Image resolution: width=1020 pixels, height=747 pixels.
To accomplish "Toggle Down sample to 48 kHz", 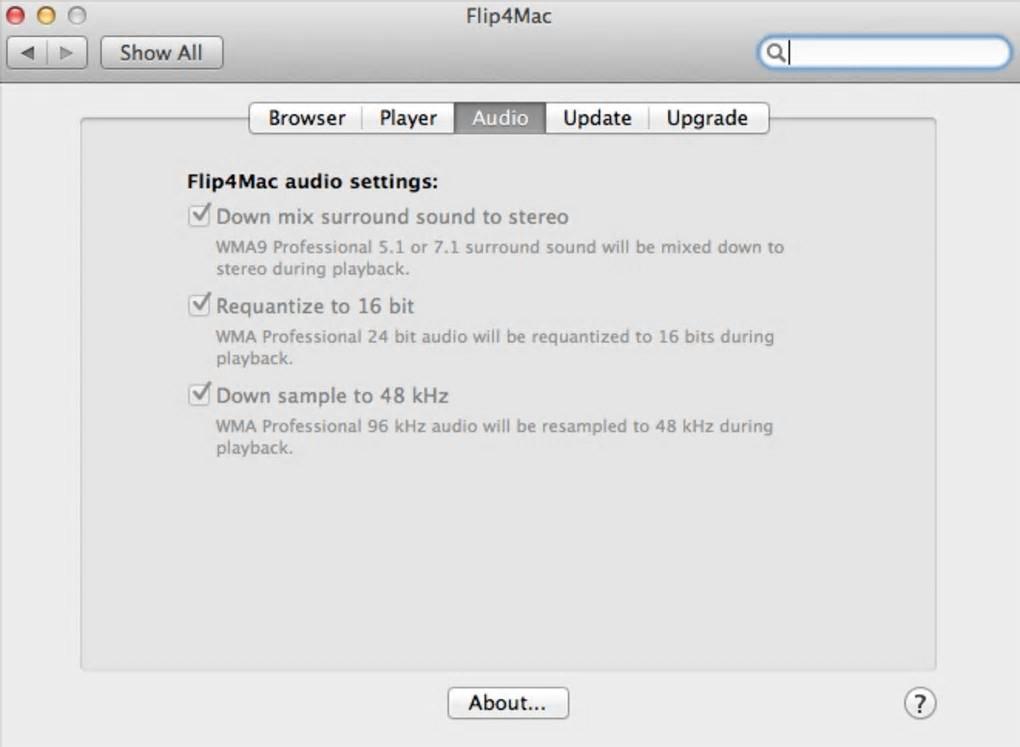I will coord(200,395).
